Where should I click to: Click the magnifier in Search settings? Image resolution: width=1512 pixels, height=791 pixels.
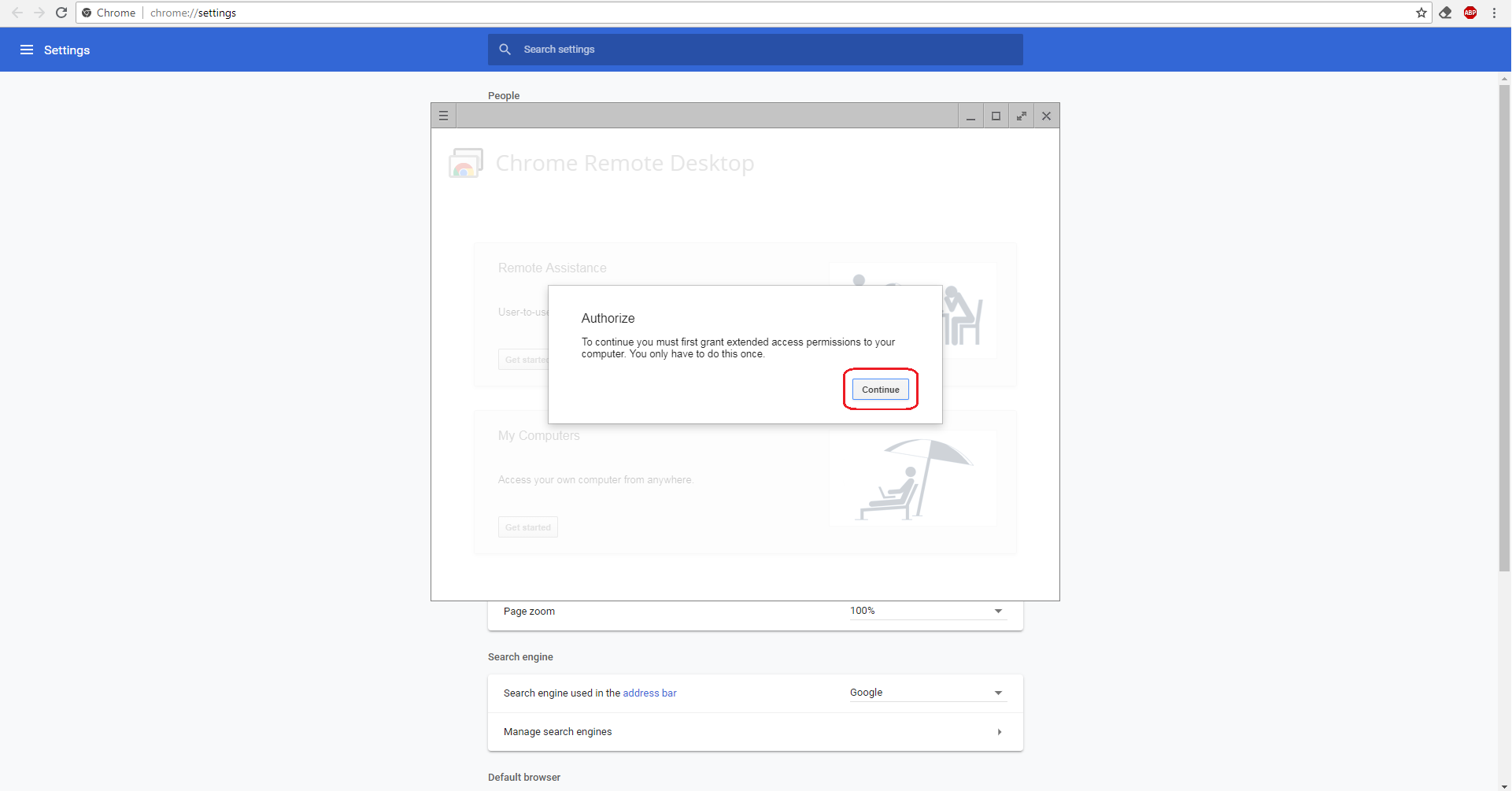click(x=505, y=49)
